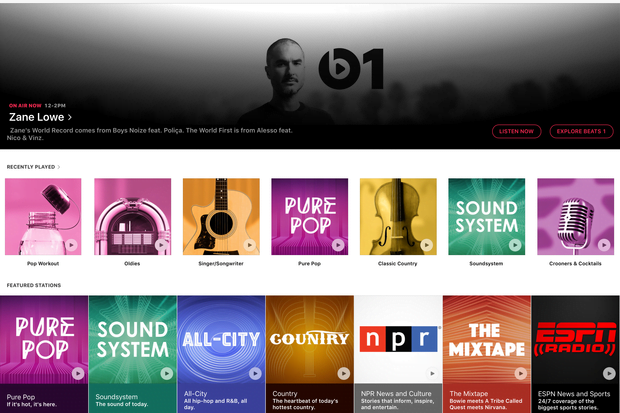Click 'The sound of today.' caption
620x413 pixels.
122,404
